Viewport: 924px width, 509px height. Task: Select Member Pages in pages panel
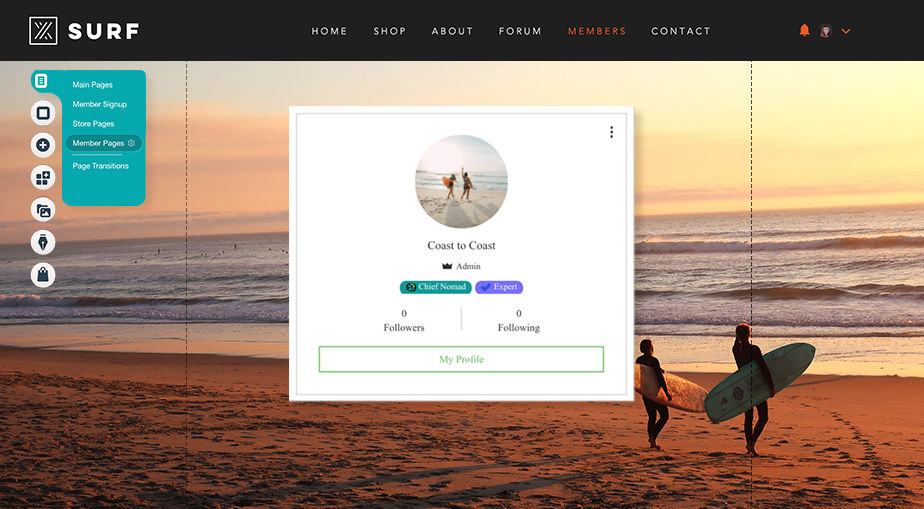click(x=98, y=143)
